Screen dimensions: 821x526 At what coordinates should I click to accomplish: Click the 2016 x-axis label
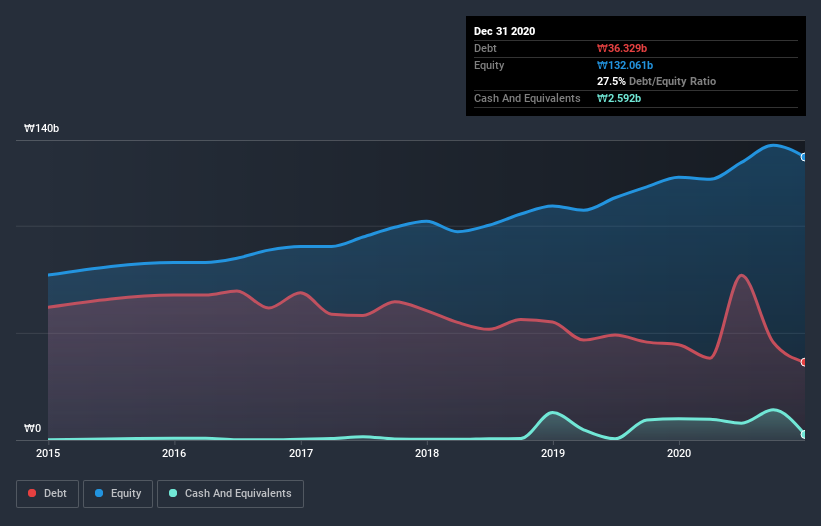click(x=174, y=453)
